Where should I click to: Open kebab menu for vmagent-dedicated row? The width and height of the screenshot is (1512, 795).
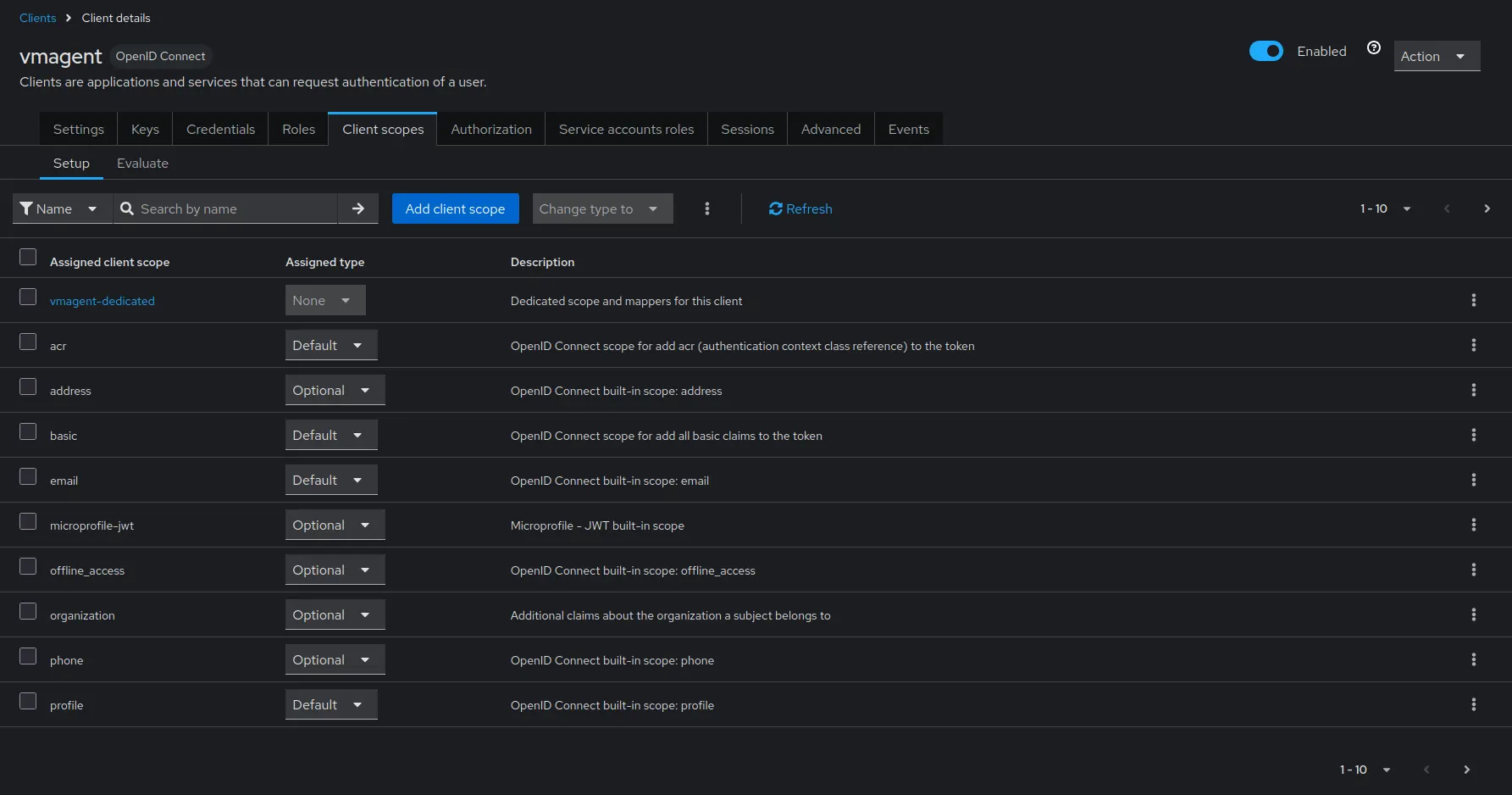(1473, 300)
